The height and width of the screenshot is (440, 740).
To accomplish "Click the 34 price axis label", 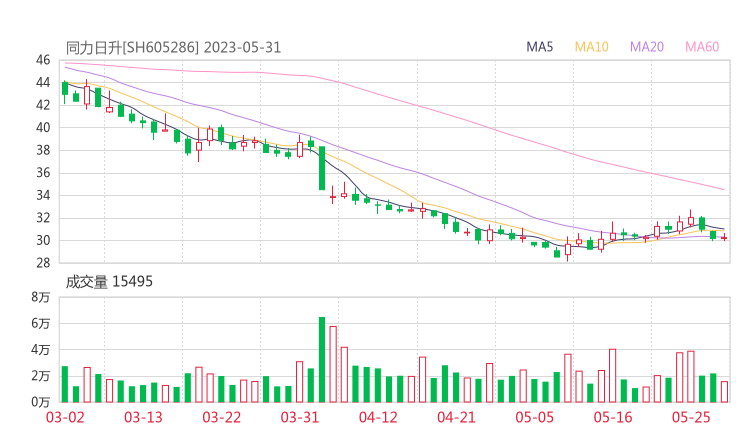I will tap(43, 195).
